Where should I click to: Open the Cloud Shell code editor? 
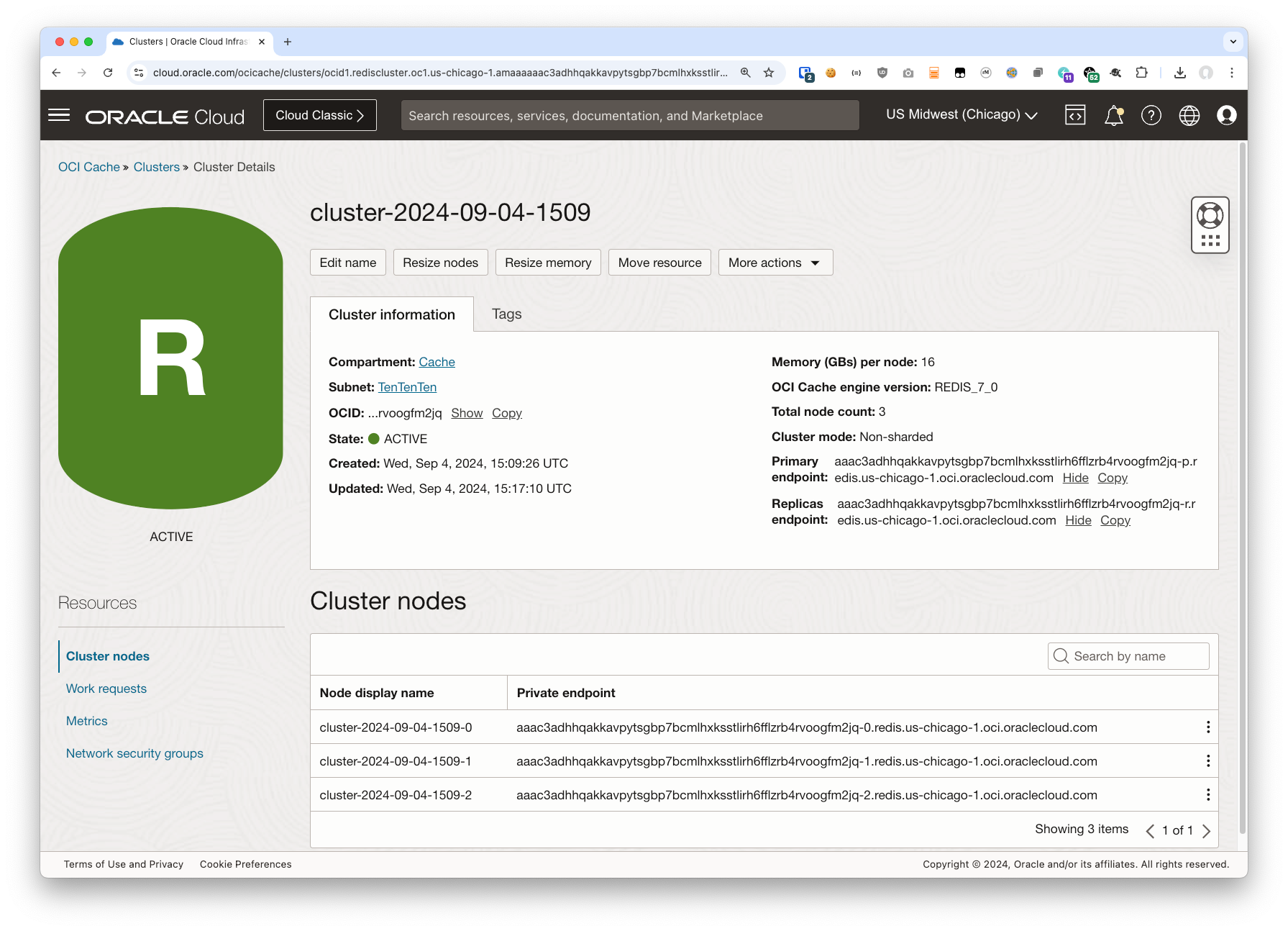[1074, 115]
